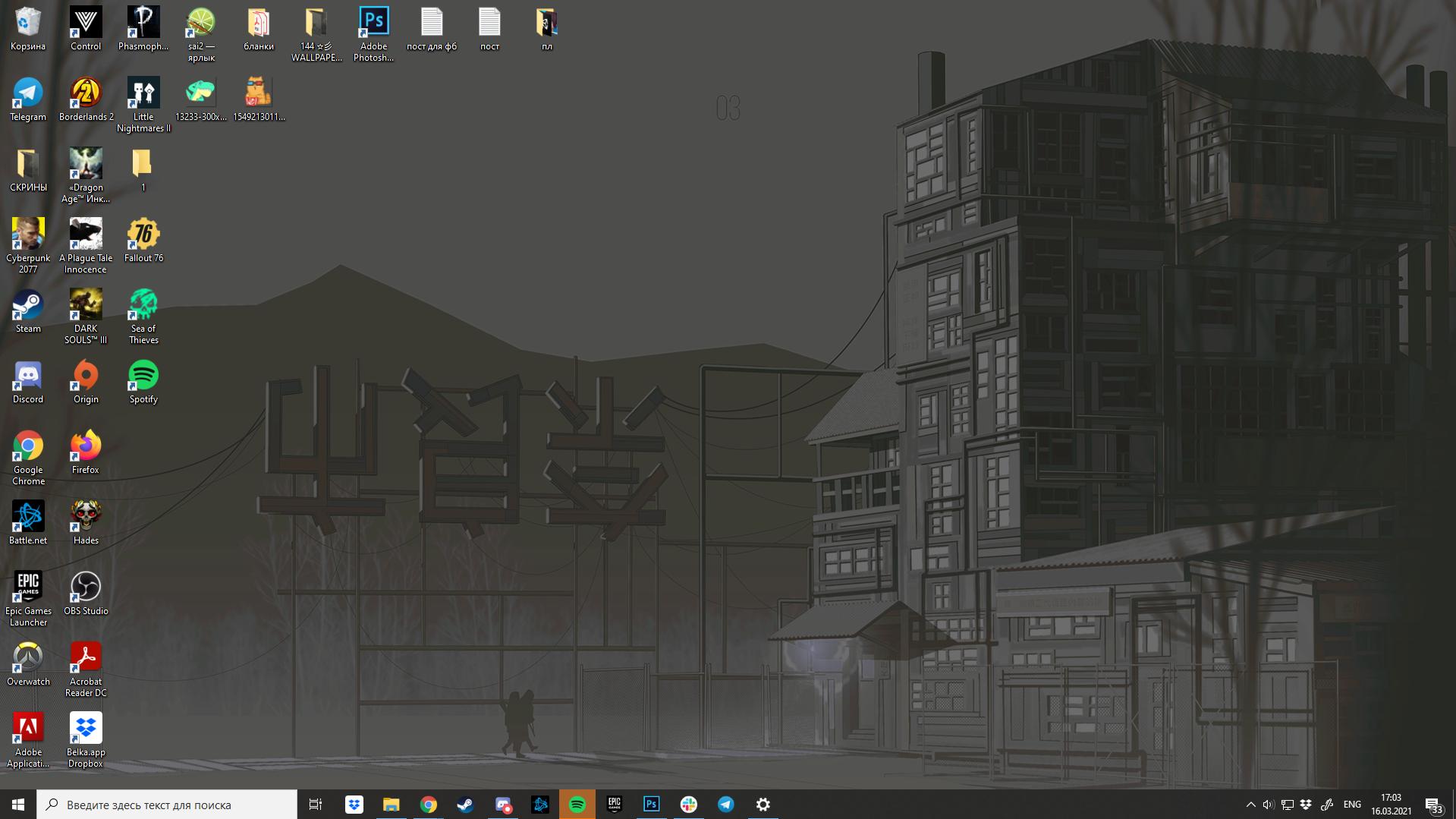The height and width of the screenshot is (819, 1456).
Task: Select the Firefox desktop shortcut
Action: click(86, 453)
